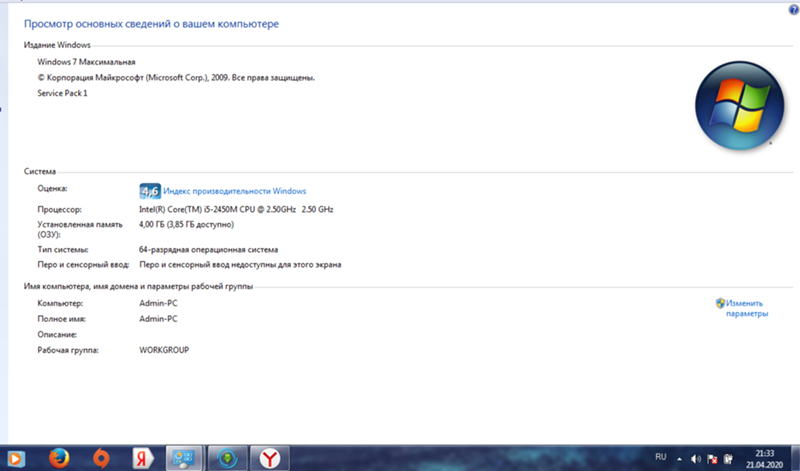Click the Change settings link

pyautogui.click(x=746, y=308)
